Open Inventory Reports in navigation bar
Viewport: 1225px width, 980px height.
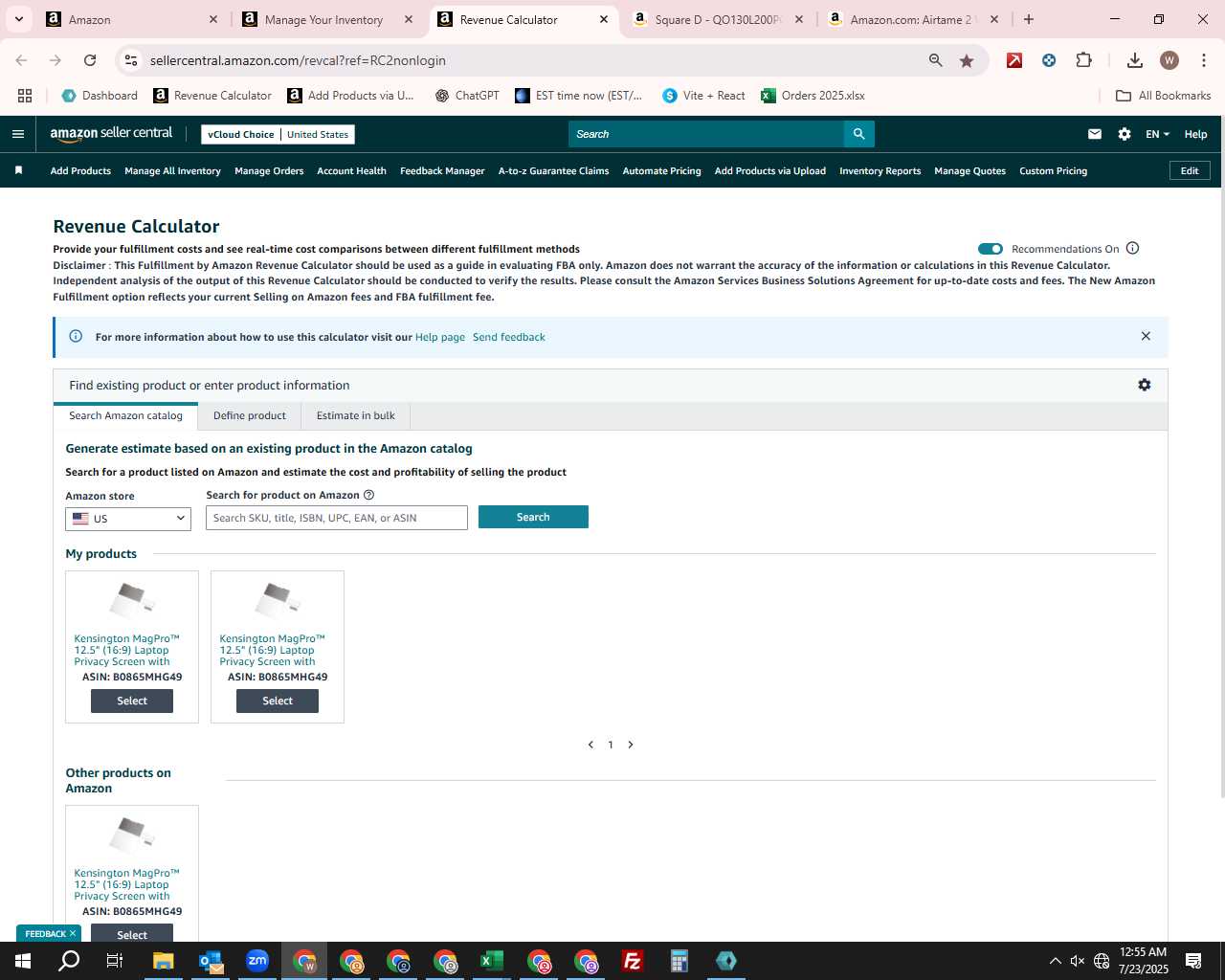click(880, 171)
